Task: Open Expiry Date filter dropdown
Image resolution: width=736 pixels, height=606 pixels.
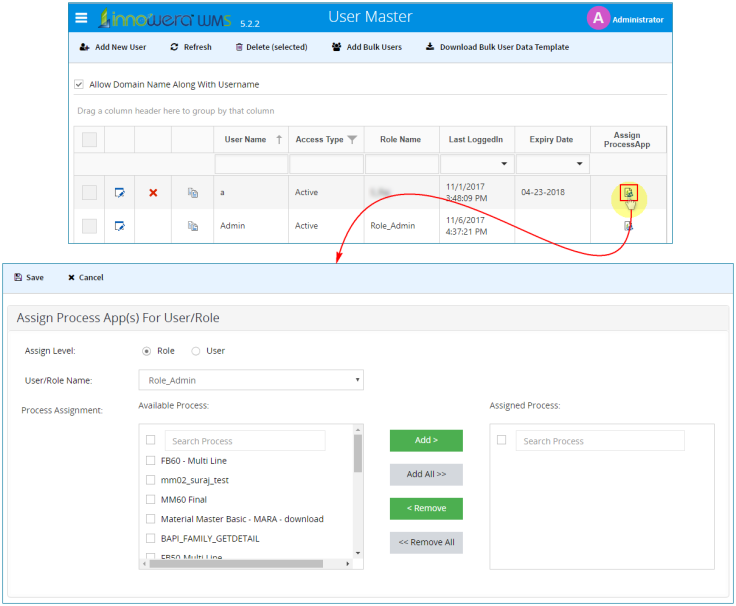Action: [580, 164]
